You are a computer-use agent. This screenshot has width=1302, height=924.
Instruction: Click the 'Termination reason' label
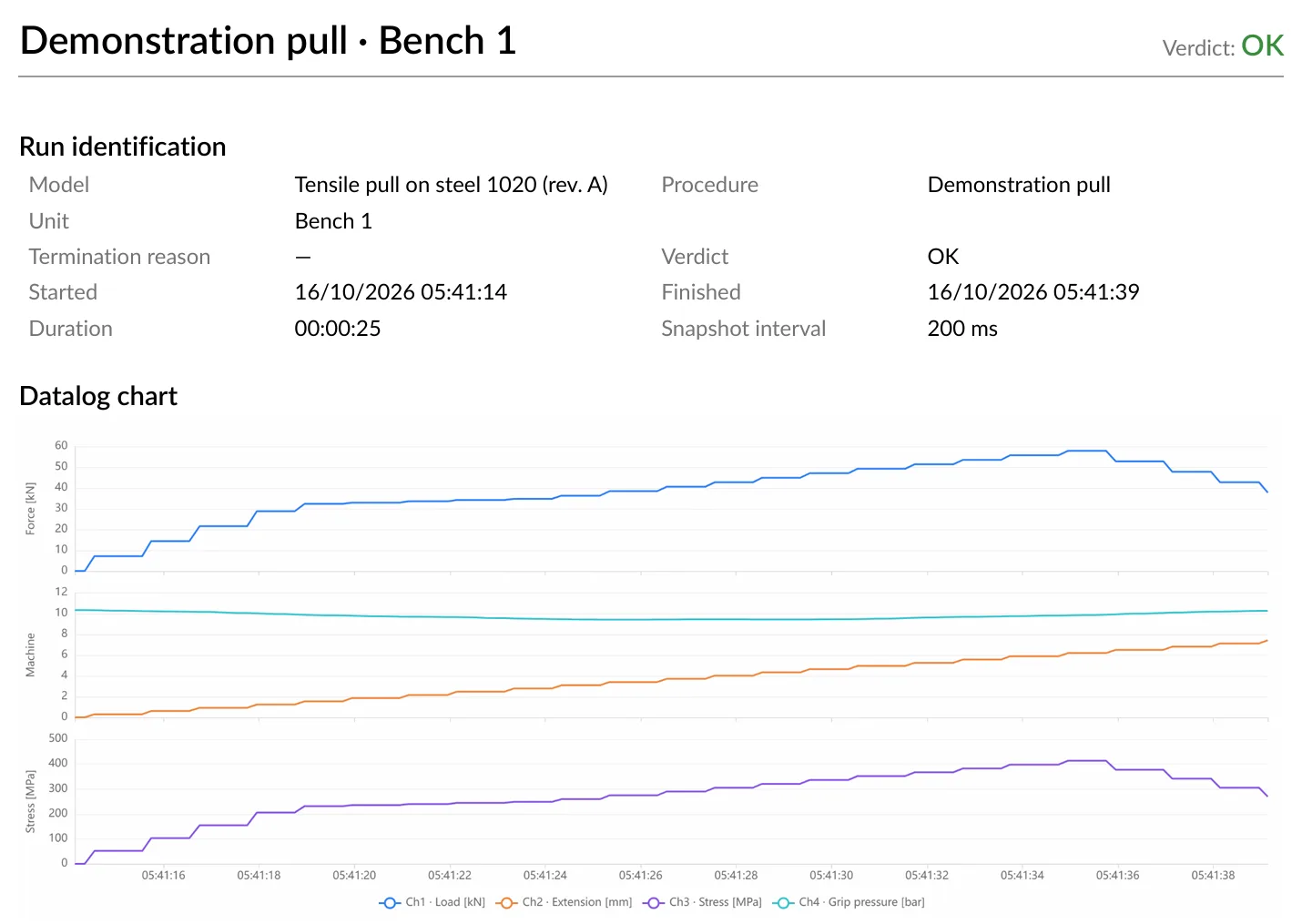point(119,257)
